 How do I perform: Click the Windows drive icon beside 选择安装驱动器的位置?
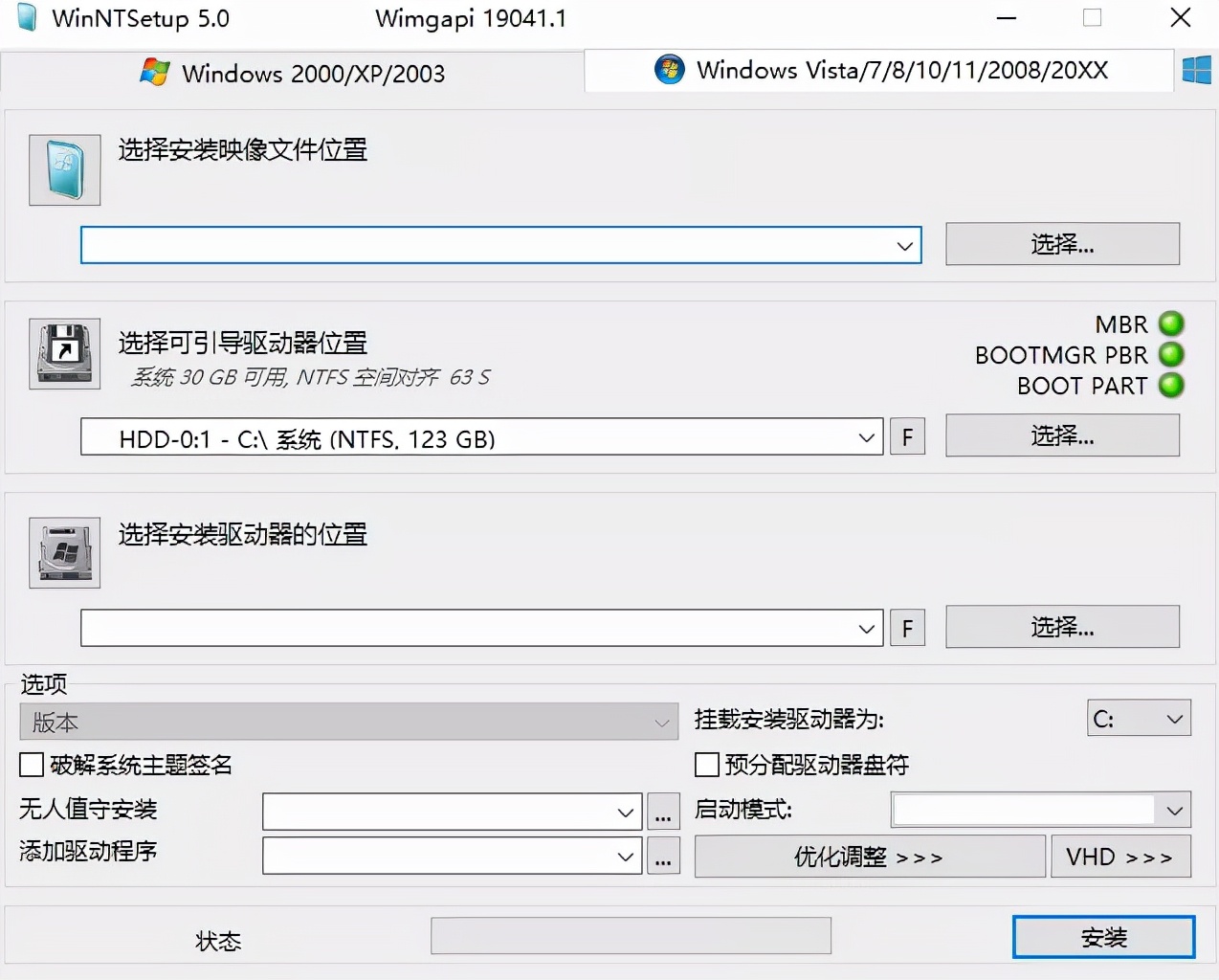pos(63,552)
